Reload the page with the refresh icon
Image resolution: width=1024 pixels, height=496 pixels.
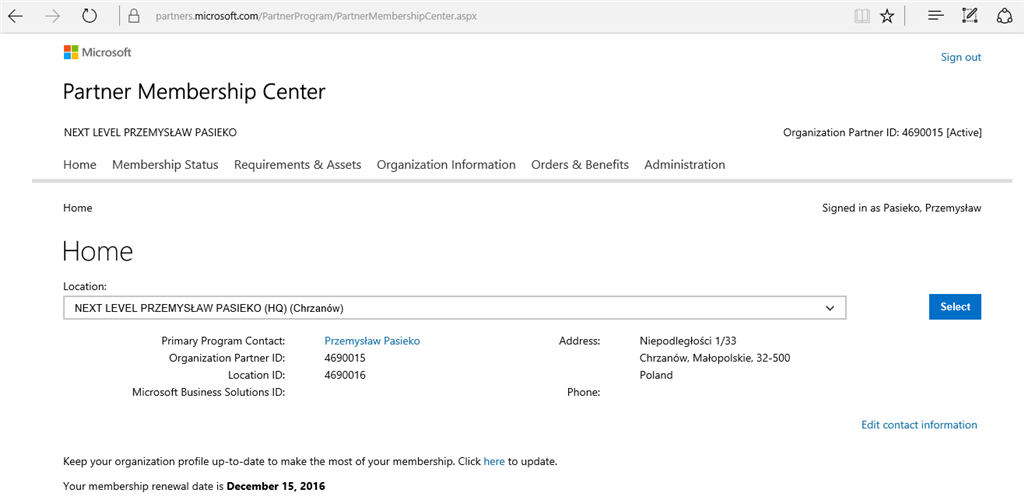point(89,16)
